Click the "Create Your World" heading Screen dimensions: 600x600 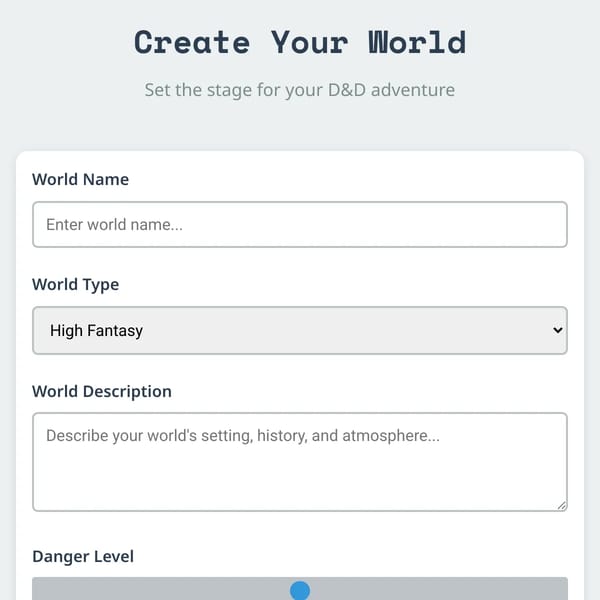(x=300, y=42)
